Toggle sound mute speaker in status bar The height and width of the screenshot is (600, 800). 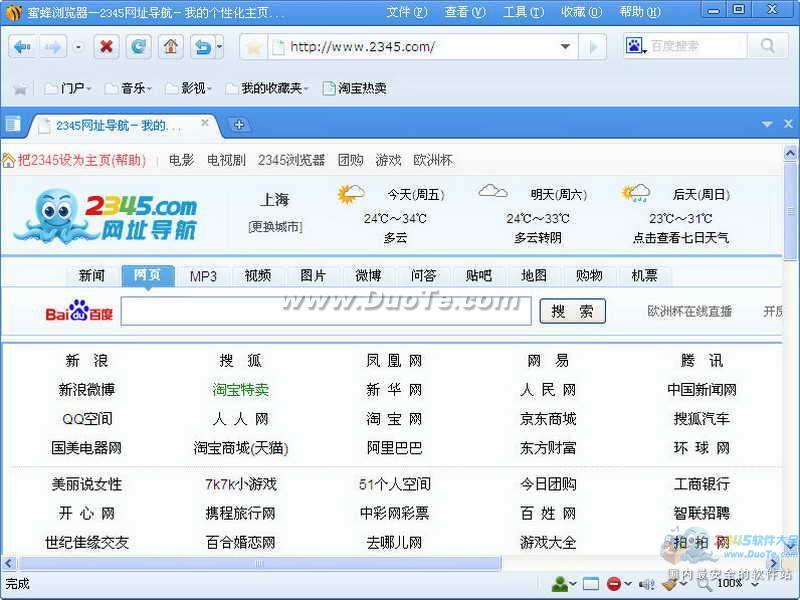pos(646,584)
